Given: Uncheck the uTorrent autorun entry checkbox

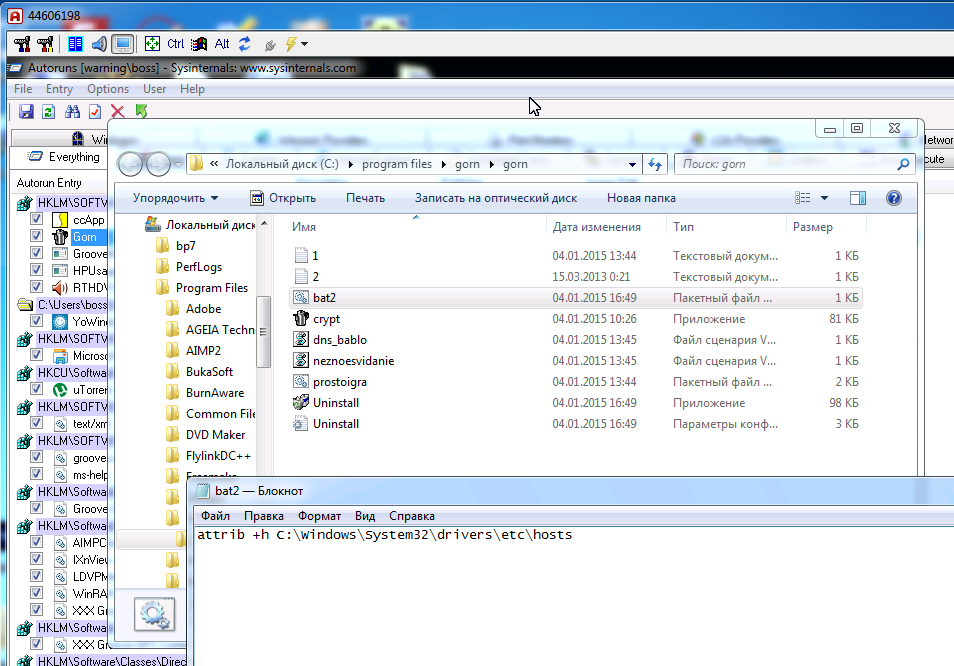Looking at the screenshot, I should [x=36, y=389].
